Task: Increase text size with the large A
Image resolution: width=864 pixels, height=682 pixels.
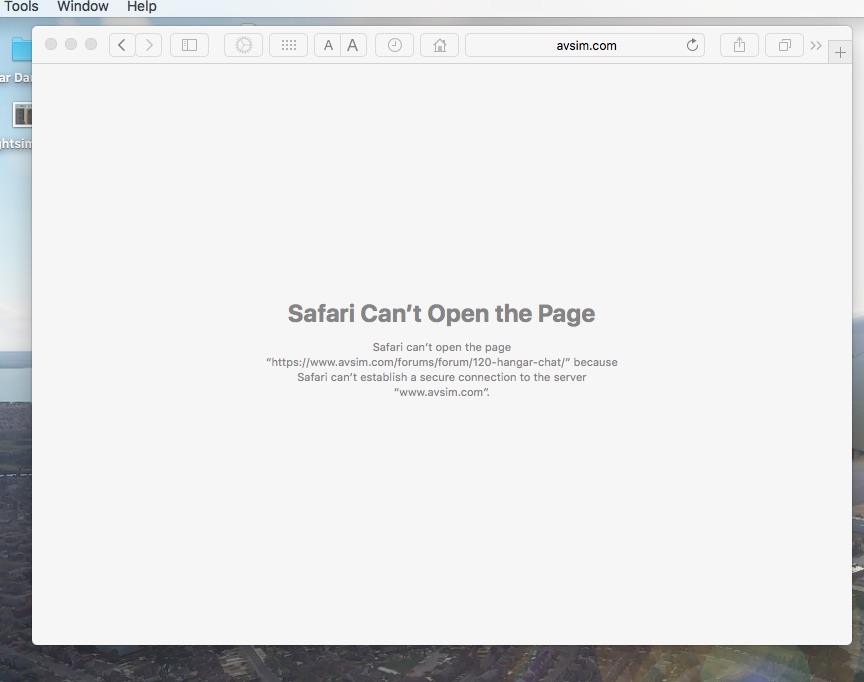Action: click(x=353, y=45)
